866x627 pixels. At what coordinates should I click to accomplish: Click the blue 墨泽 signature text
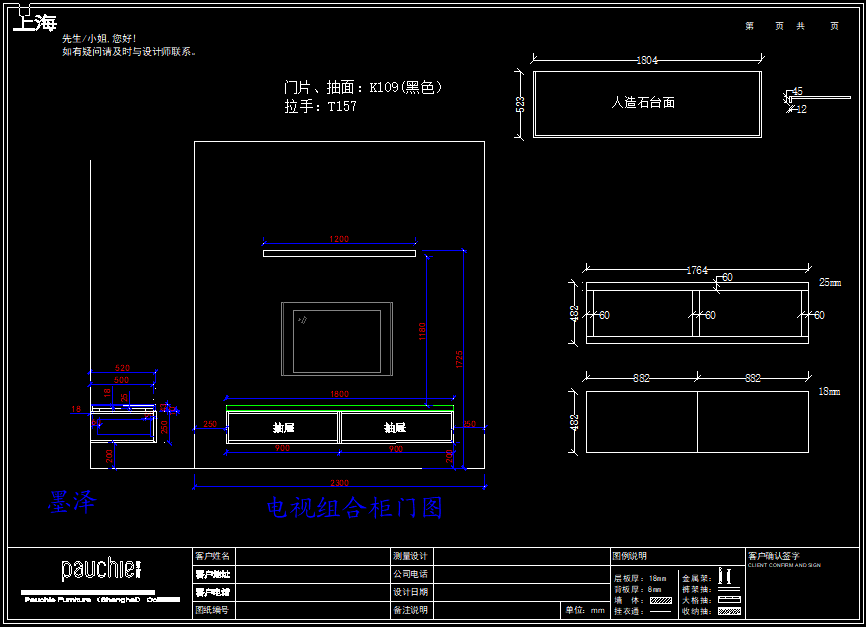[x=72, y=503]
